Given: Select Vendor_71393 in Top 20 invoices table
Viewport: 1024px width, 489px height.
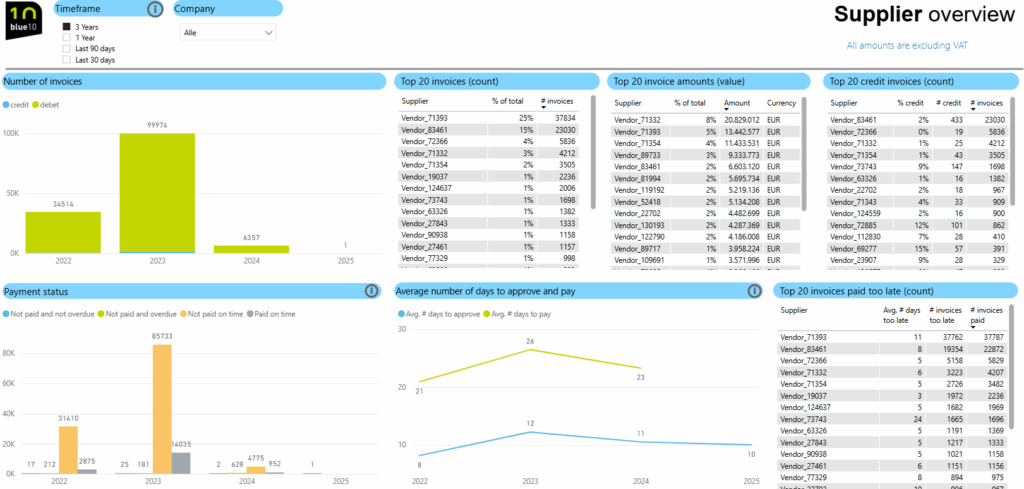Looking at the screenshot, I should tap(427, 119).
